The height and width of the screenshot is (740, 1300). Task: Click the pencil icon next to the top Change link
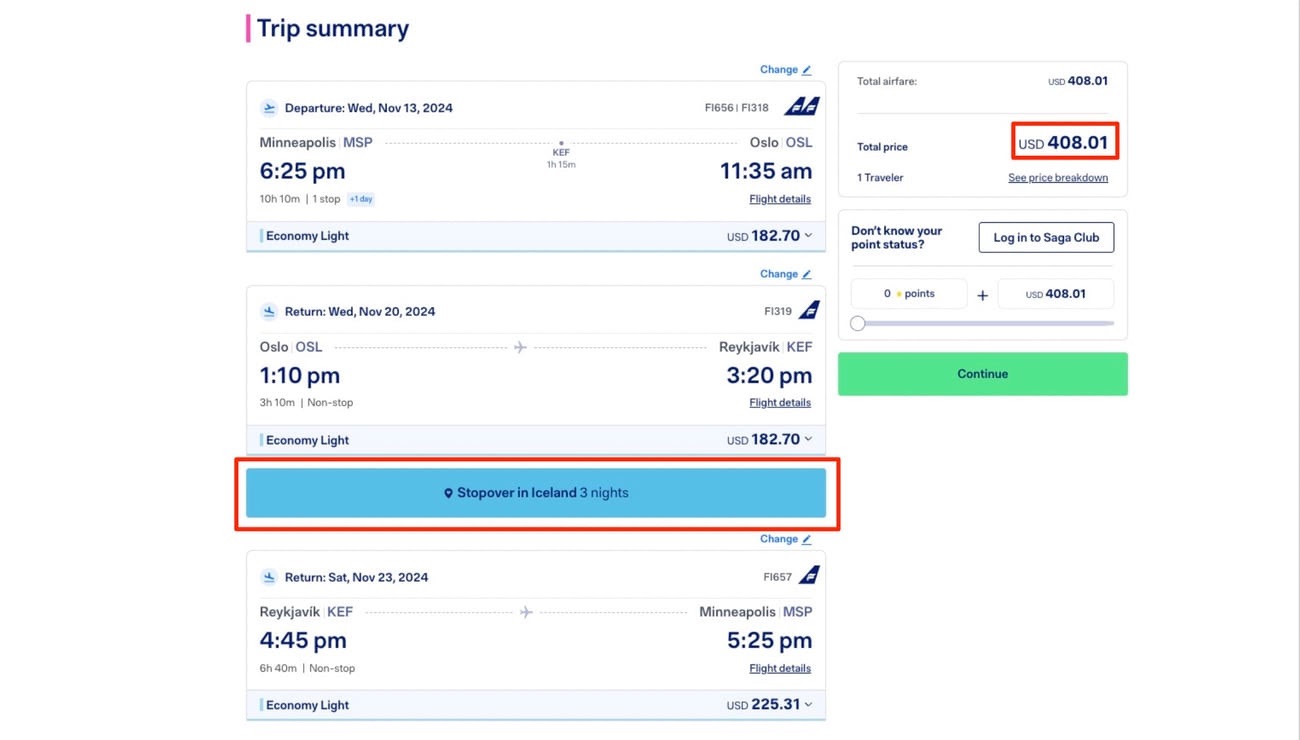(806, 69)
